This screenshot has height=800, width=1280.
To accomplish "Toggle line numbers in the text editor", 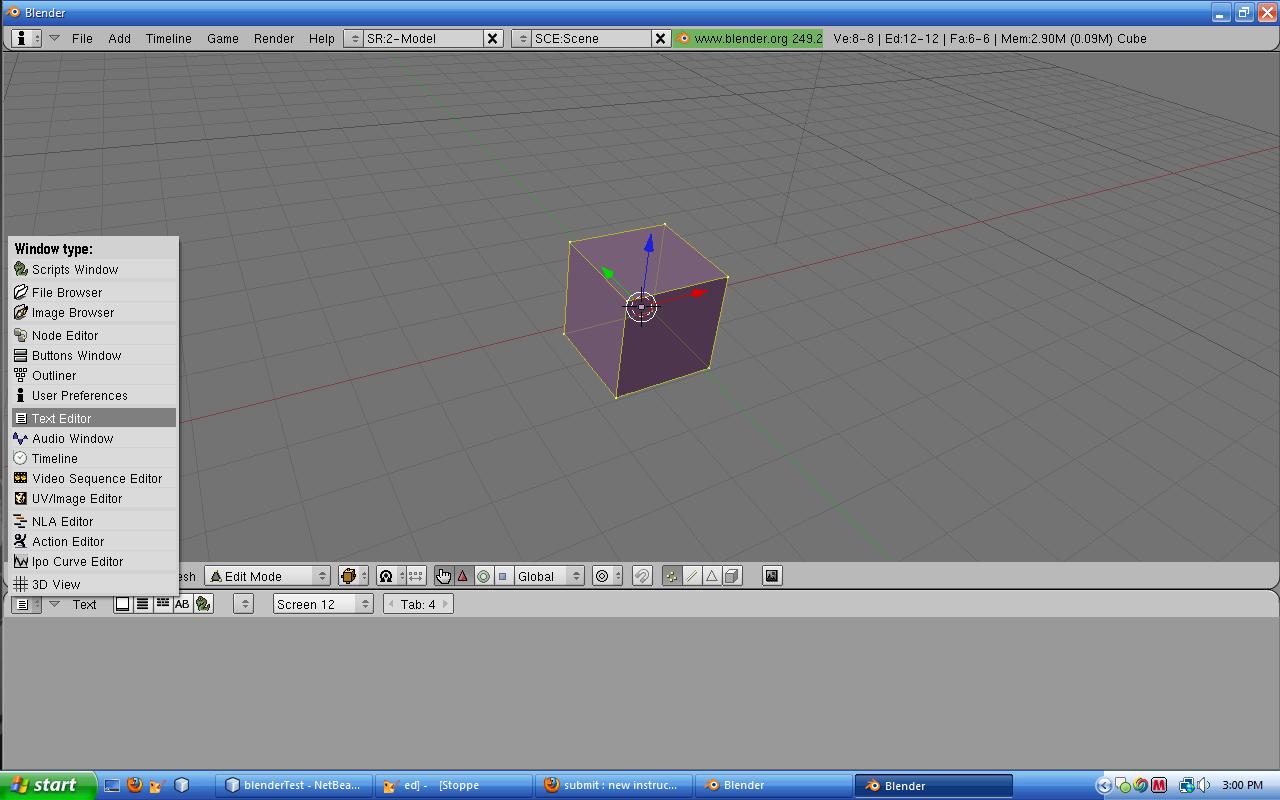I will click(x=141, y=603).
